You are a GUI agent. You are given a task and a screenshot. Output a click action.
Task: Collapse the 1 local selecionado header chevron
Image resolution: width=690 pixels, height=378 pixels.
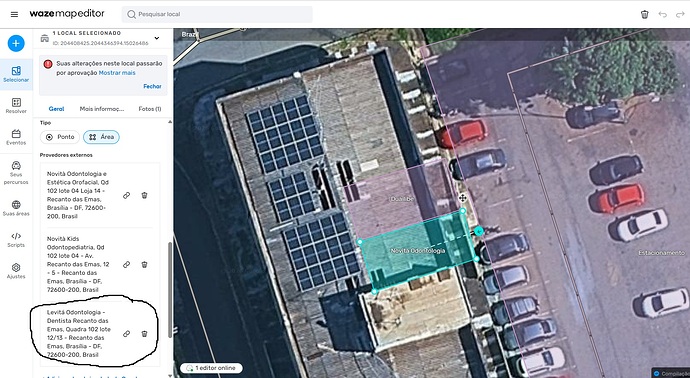[157, 38]
